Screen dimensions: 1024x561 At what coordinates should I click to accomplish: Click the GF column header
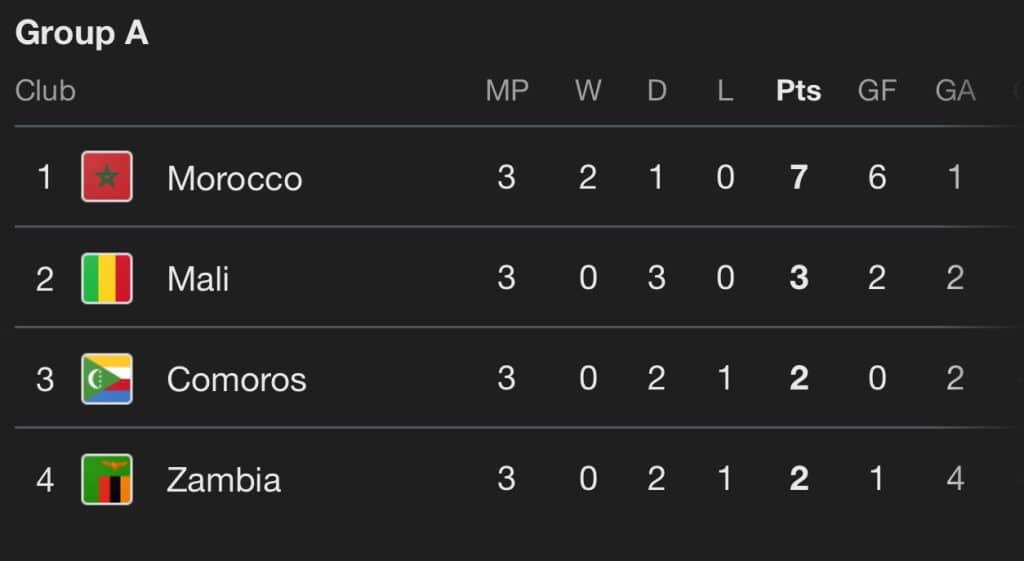pyautogui.click(x=876, y=91)
